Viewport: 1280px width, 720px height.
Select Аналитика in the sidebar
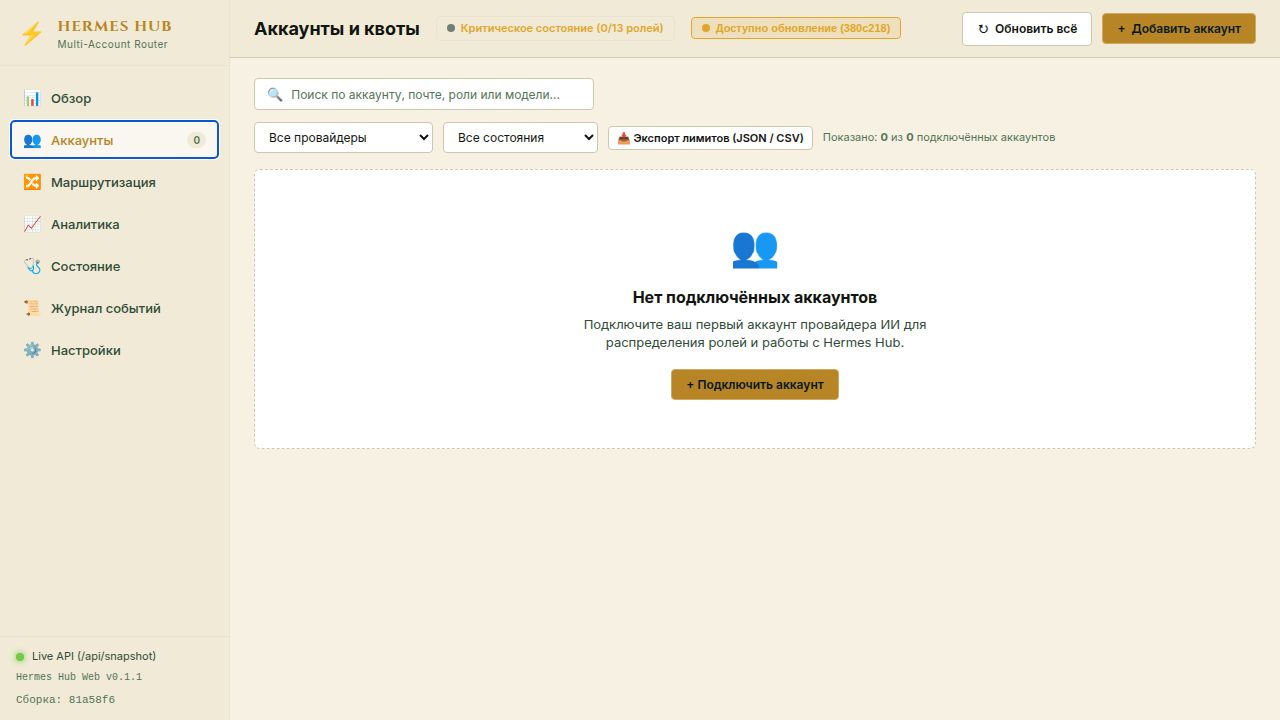114,224
